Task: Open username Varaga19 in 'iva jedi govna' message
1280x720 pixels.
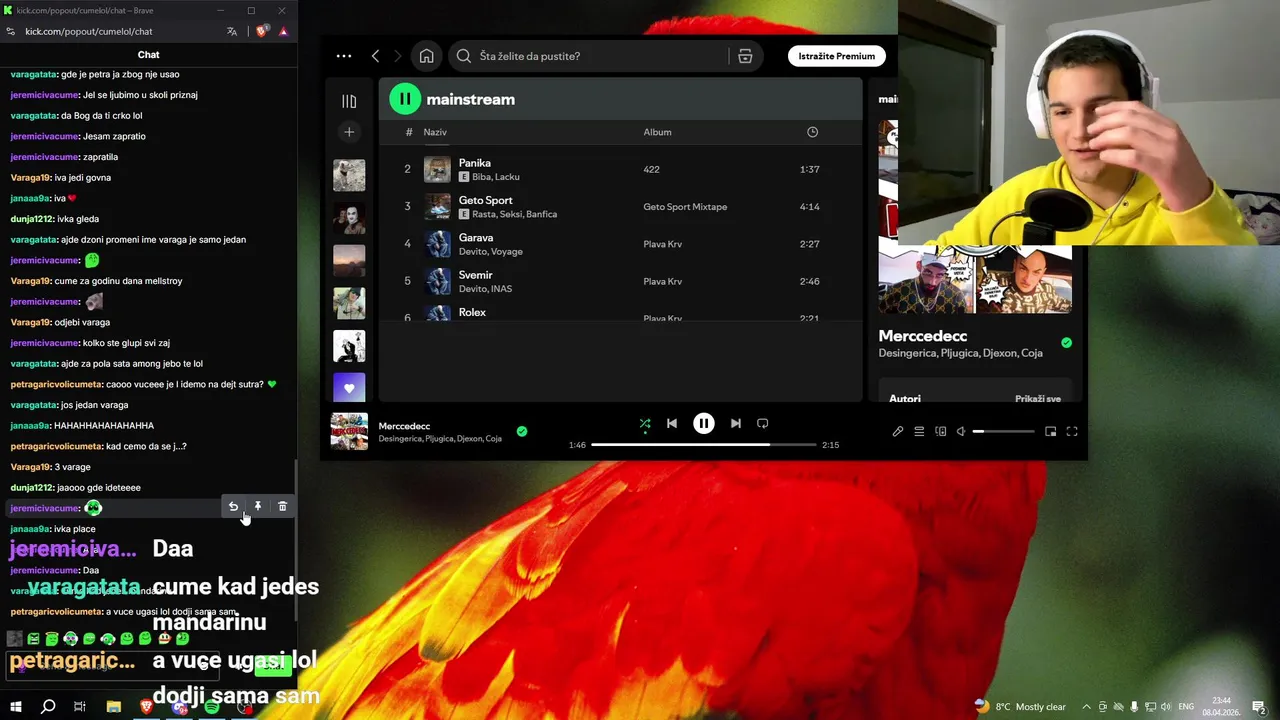Action: [30, 178]
